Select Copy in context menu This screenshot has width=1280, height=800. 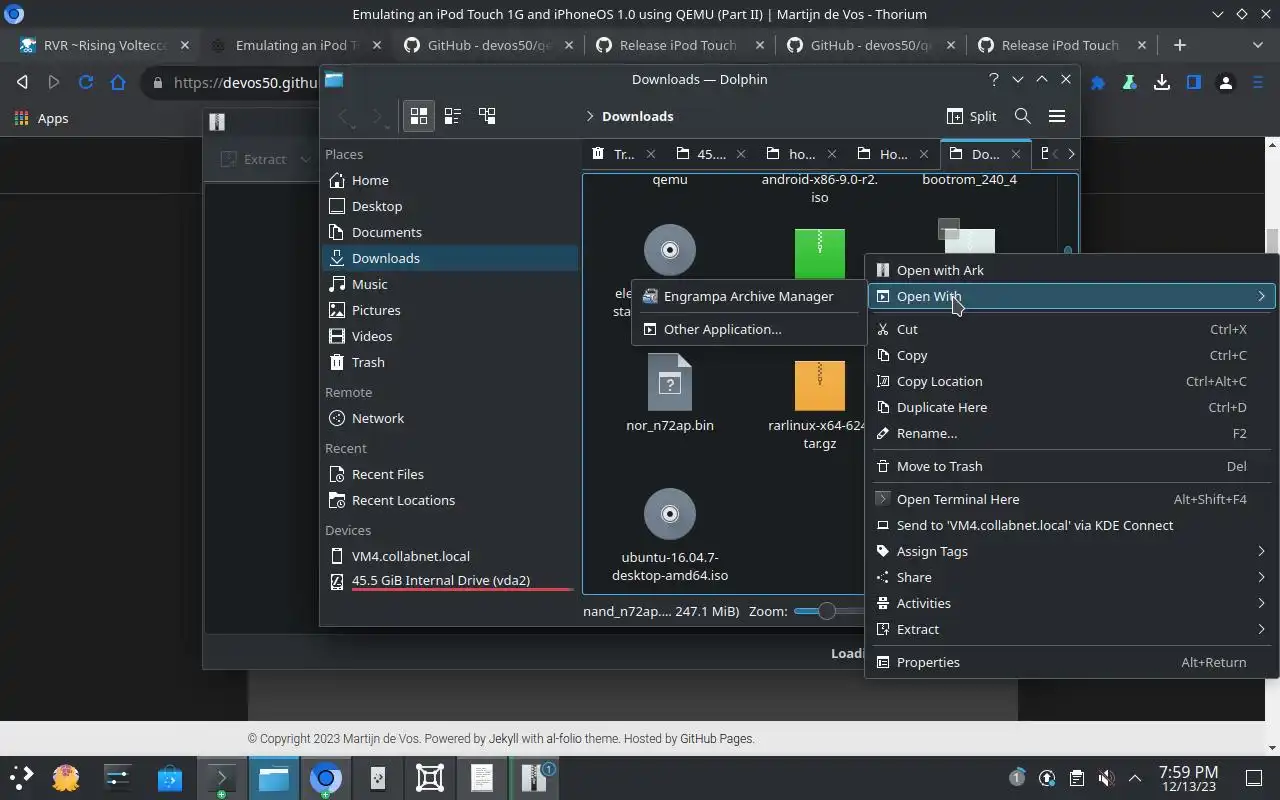click(x=1071, y=355)
